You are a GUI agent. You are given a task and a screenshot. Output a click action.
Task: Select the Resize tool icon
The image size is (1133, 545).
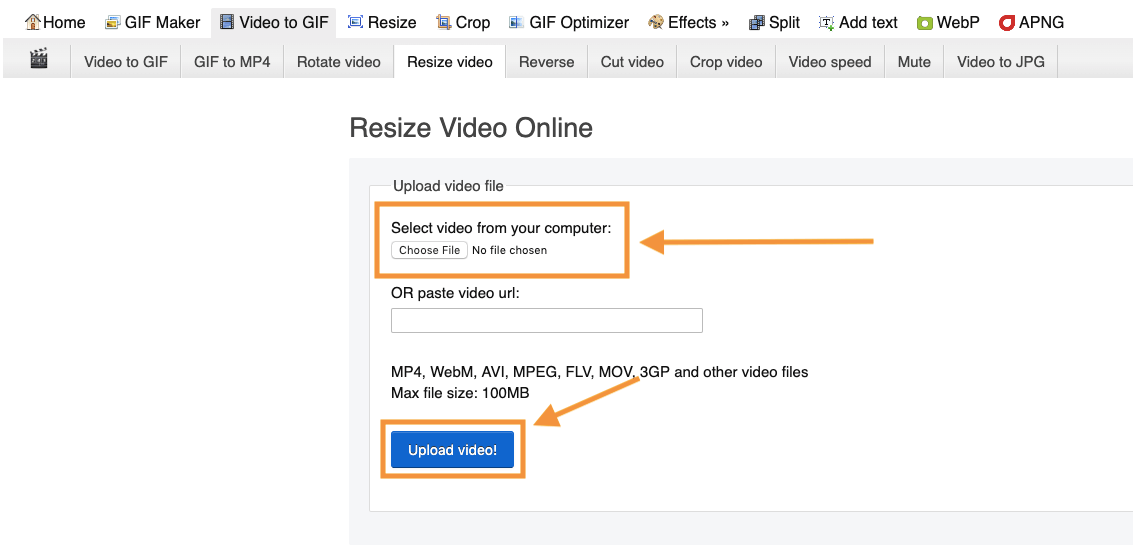(355, 22)
